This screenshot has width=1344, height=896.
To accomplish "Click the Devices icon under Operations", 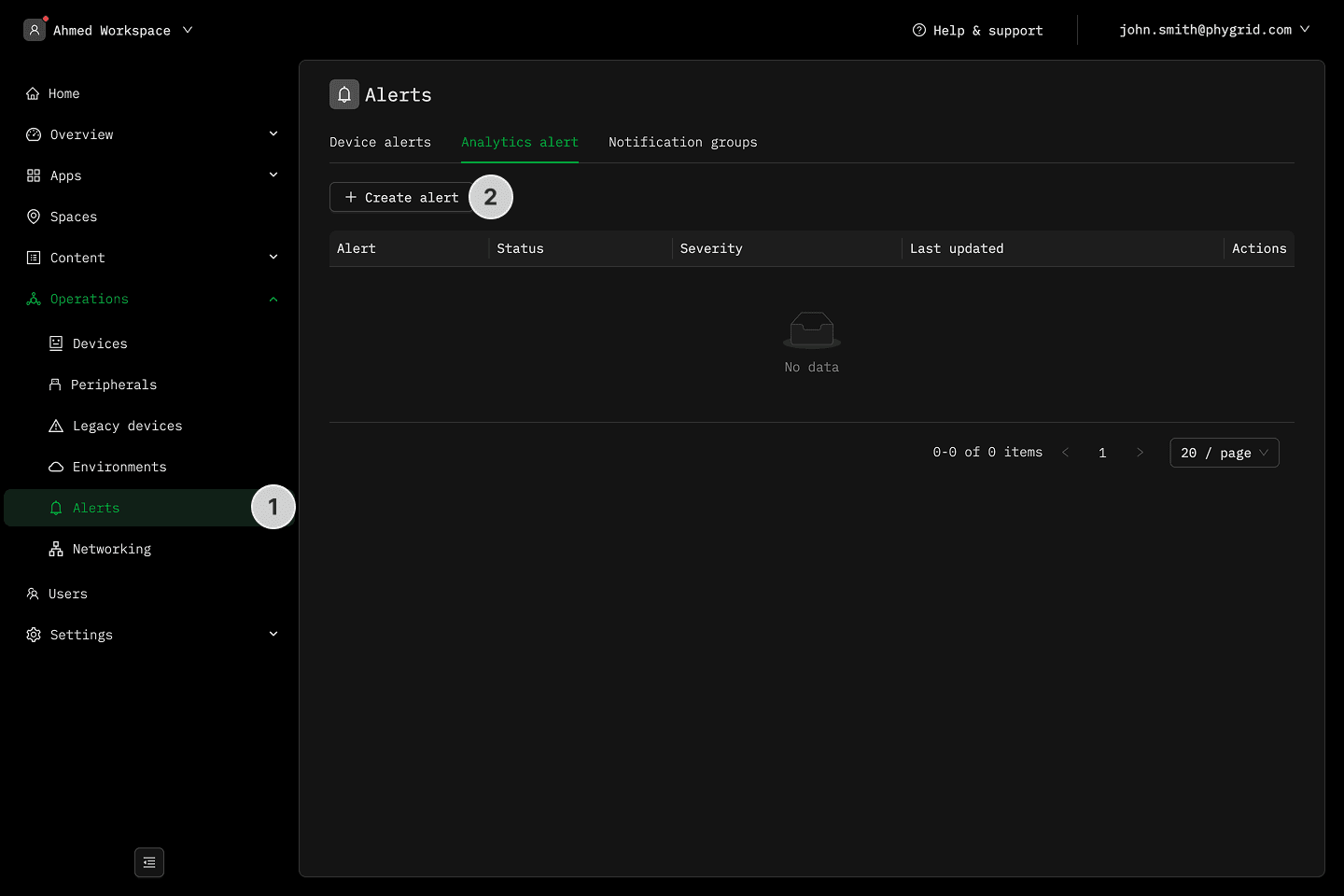I will tap(56, 343).
